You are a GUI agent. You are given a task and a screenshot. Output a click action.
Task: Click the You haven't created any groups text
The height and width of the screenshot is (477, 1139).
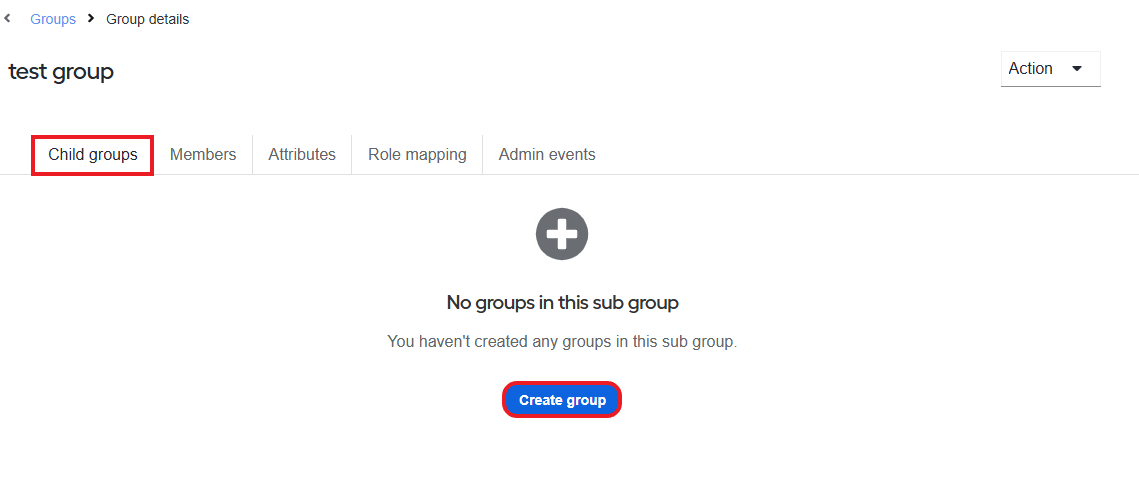pos(562,341)
